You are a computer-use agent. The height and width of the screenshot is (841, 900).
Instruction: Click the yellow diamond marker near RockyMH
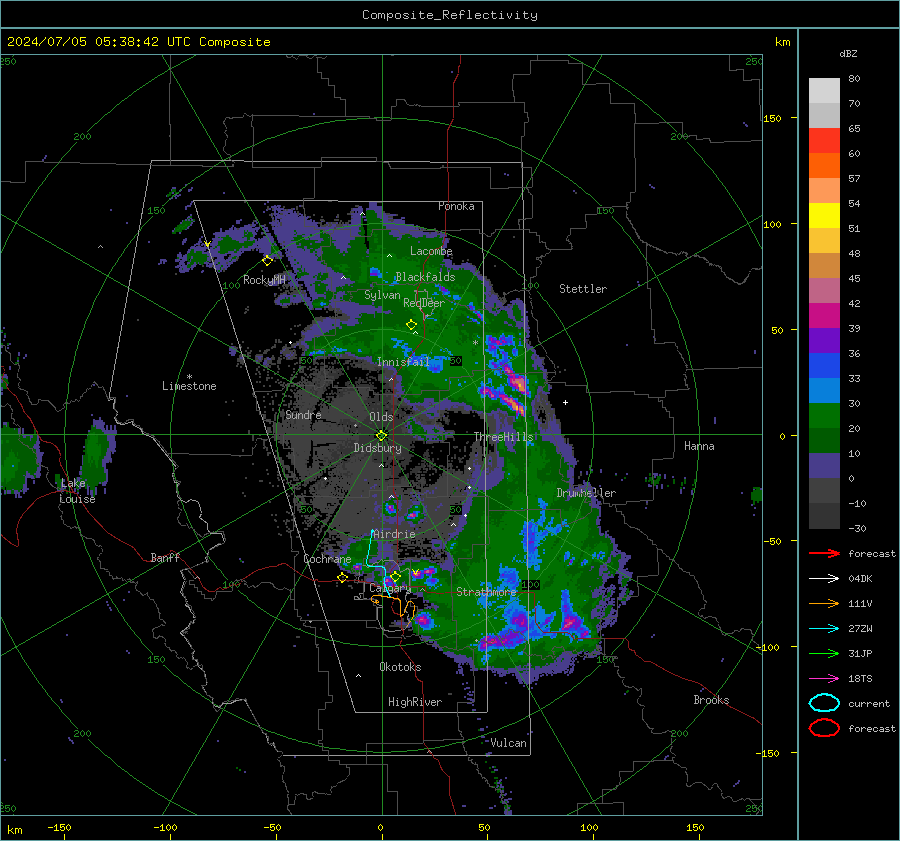[267, 261]
